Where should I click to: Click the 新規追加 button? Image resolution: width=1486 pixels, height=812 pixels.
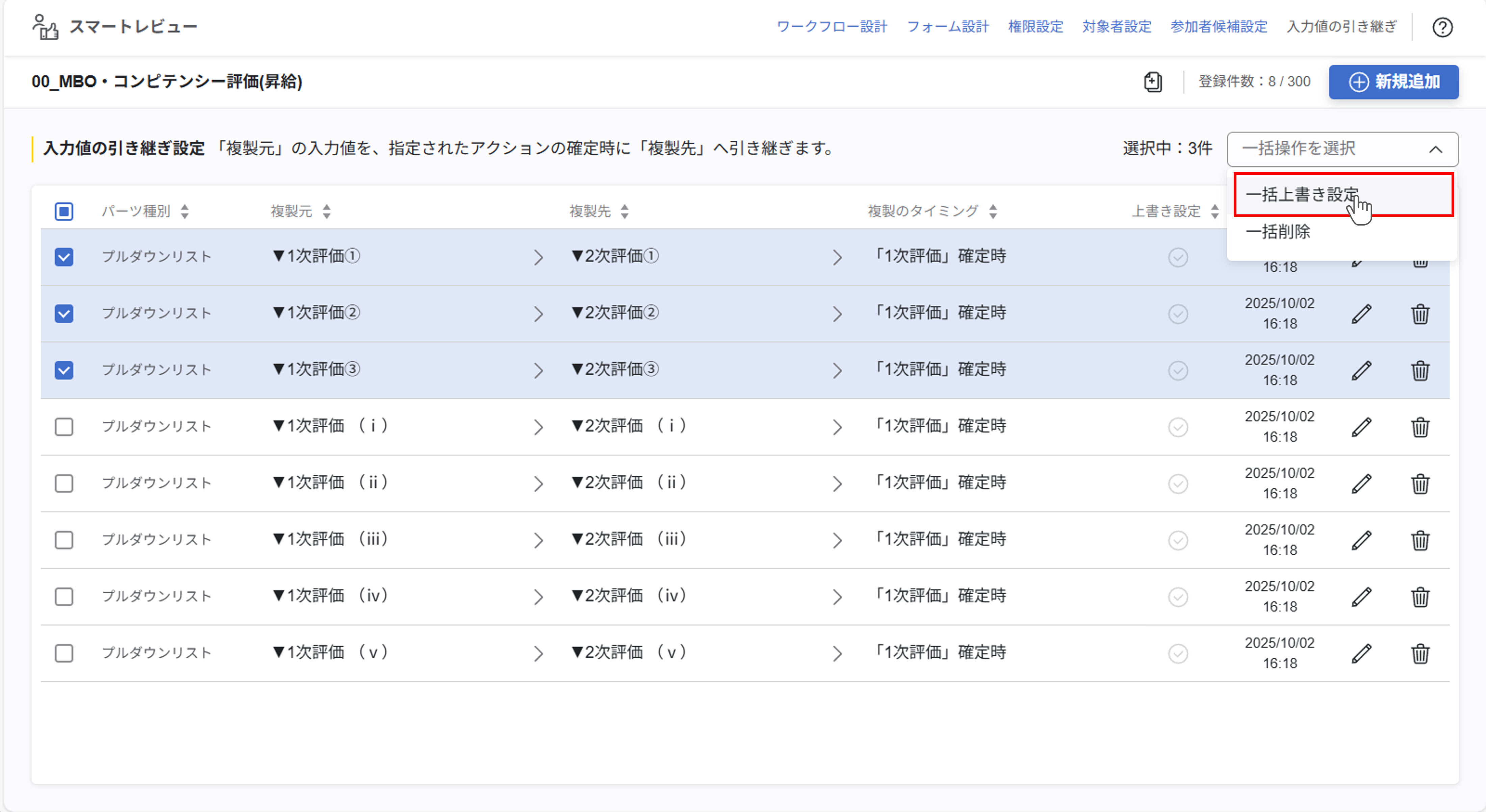1393,82
